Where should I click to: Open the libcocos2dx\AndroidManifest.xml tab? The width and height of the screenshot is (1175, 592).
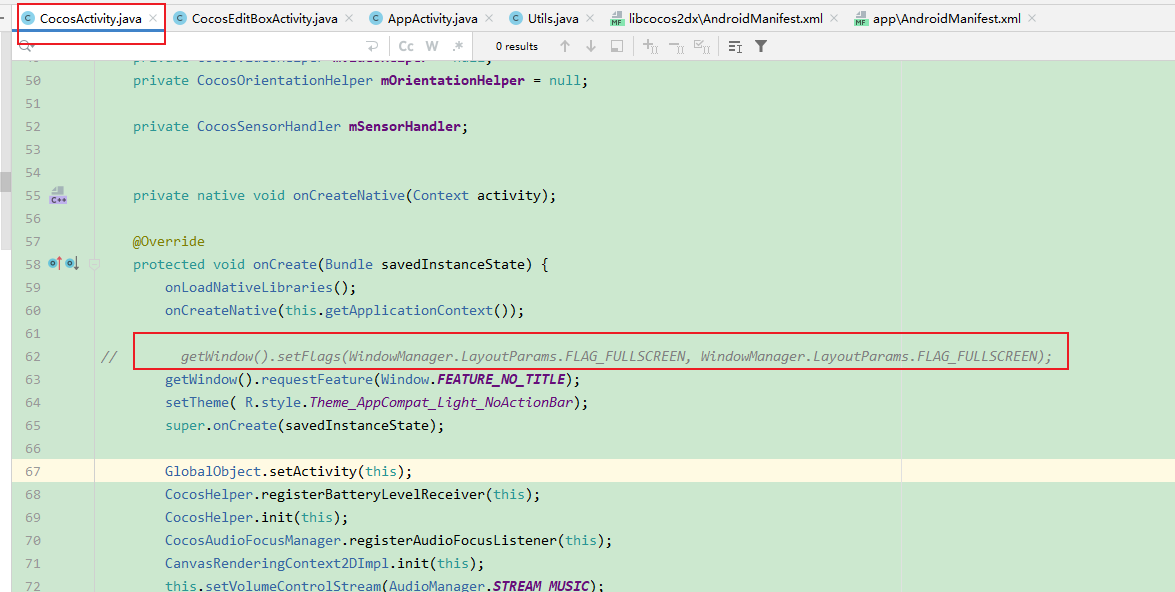726,19
